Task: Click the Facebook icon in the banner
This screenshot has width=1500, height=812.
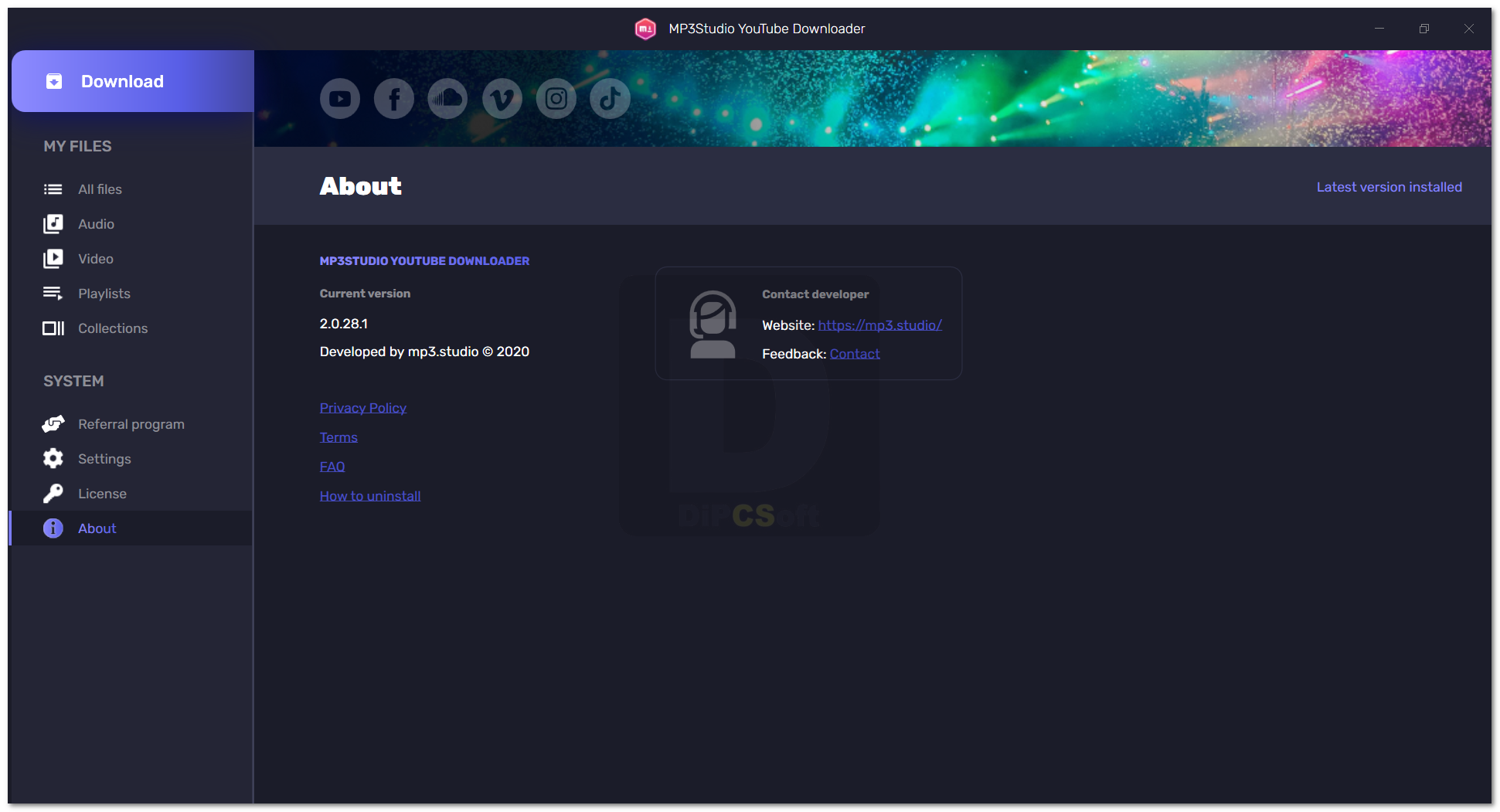Action: (394, 99)
